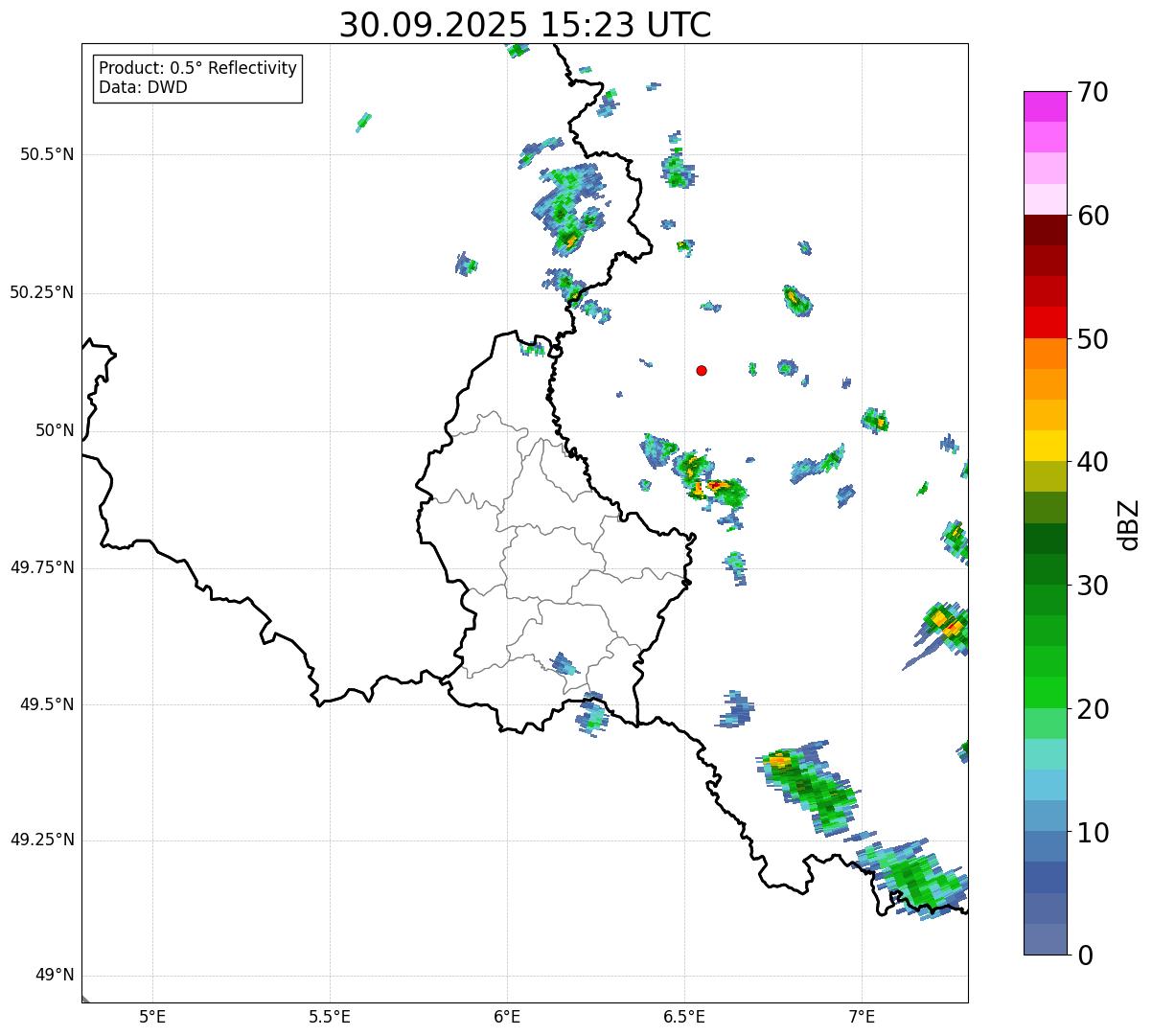Select the yellow colorbar segment above 40
Image resolution: width=1152 pixels, height=1036 pixels.
(1050, 446)
